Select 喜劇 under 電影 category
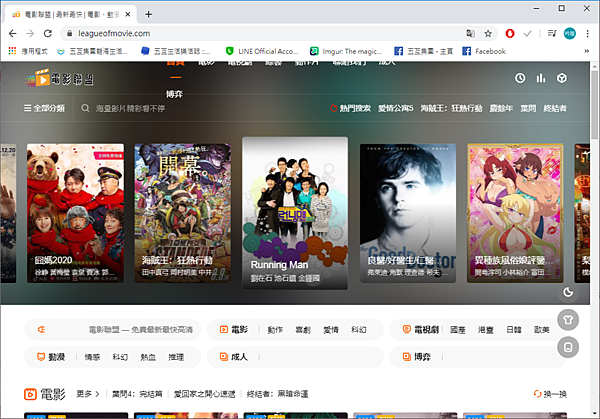The image size is (600, 419). [x=303, y=329]
